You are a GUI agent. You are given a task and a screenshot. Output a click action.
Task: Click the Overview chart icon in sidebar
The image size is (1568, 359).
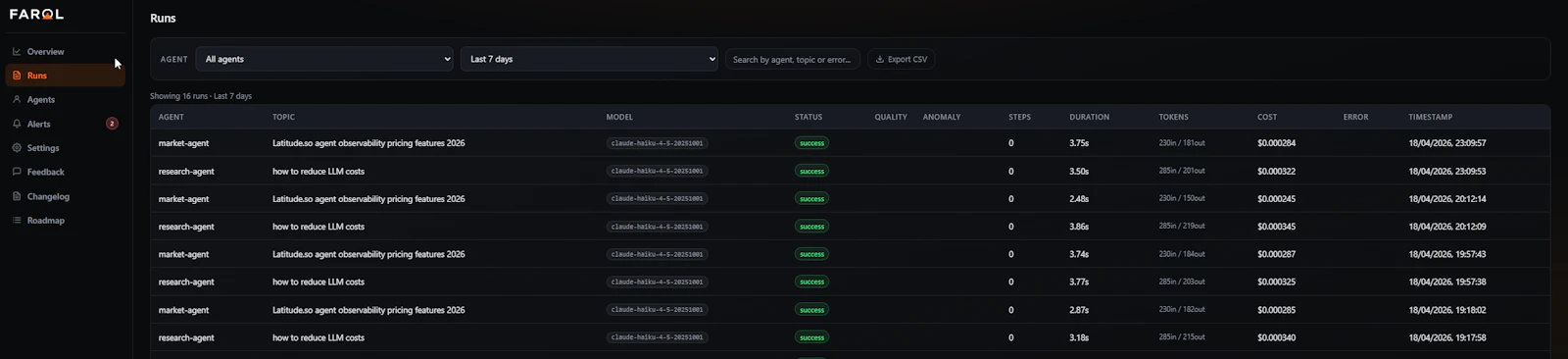coord(17,51)
